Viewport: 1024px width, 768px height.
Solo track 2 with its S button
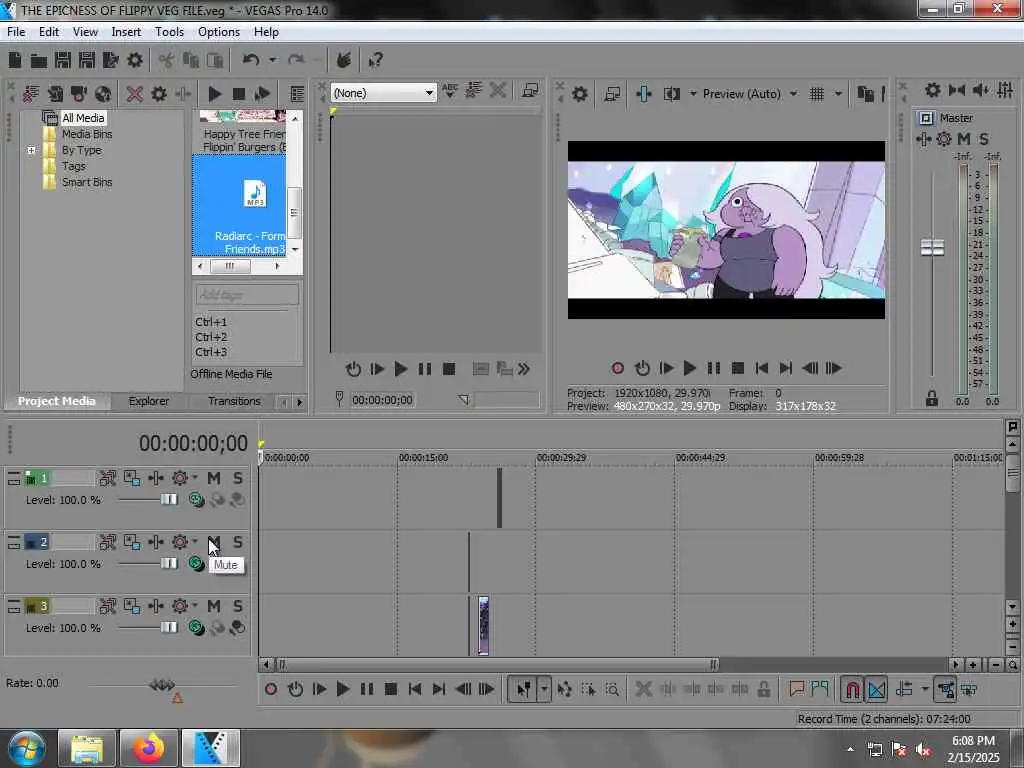[x=238, y=542]
